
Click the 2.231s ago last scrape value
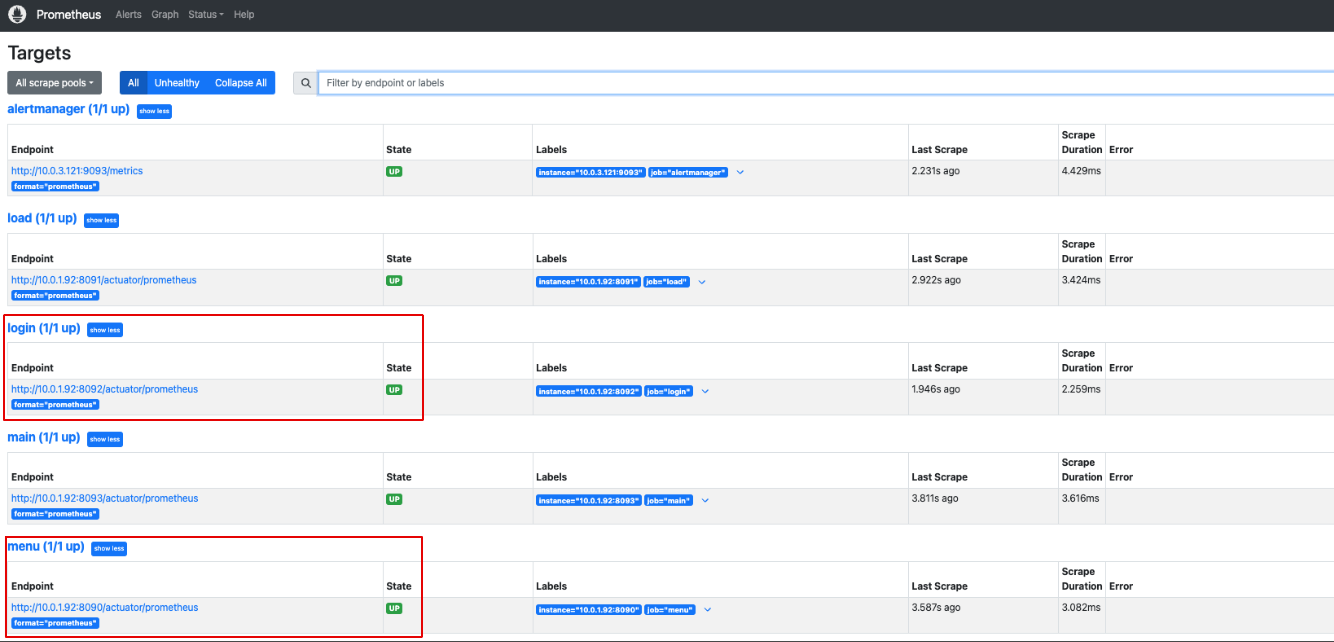click(x=936, y=171)
